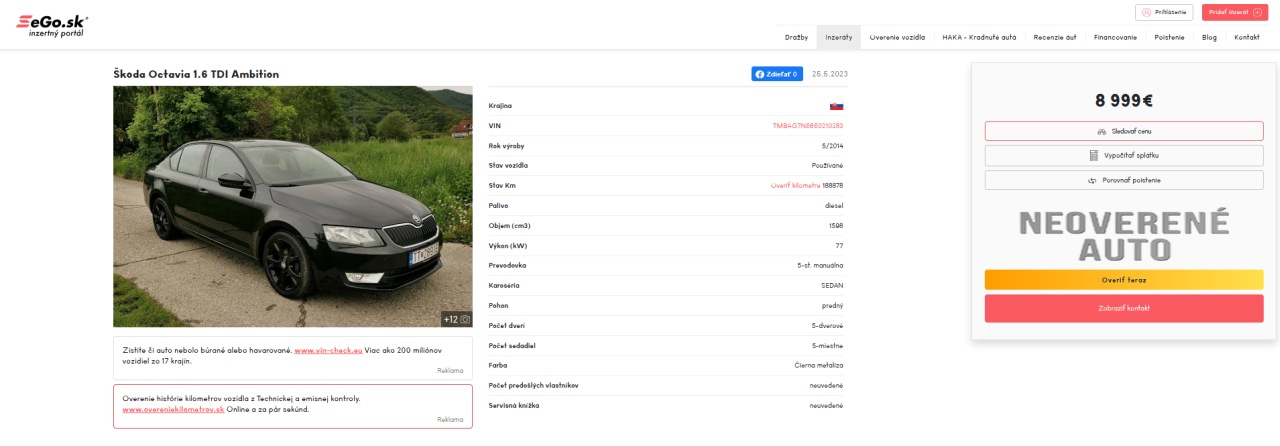
Task: Open Recenzie áut menu item
Action: click(x=1055, y=37)
